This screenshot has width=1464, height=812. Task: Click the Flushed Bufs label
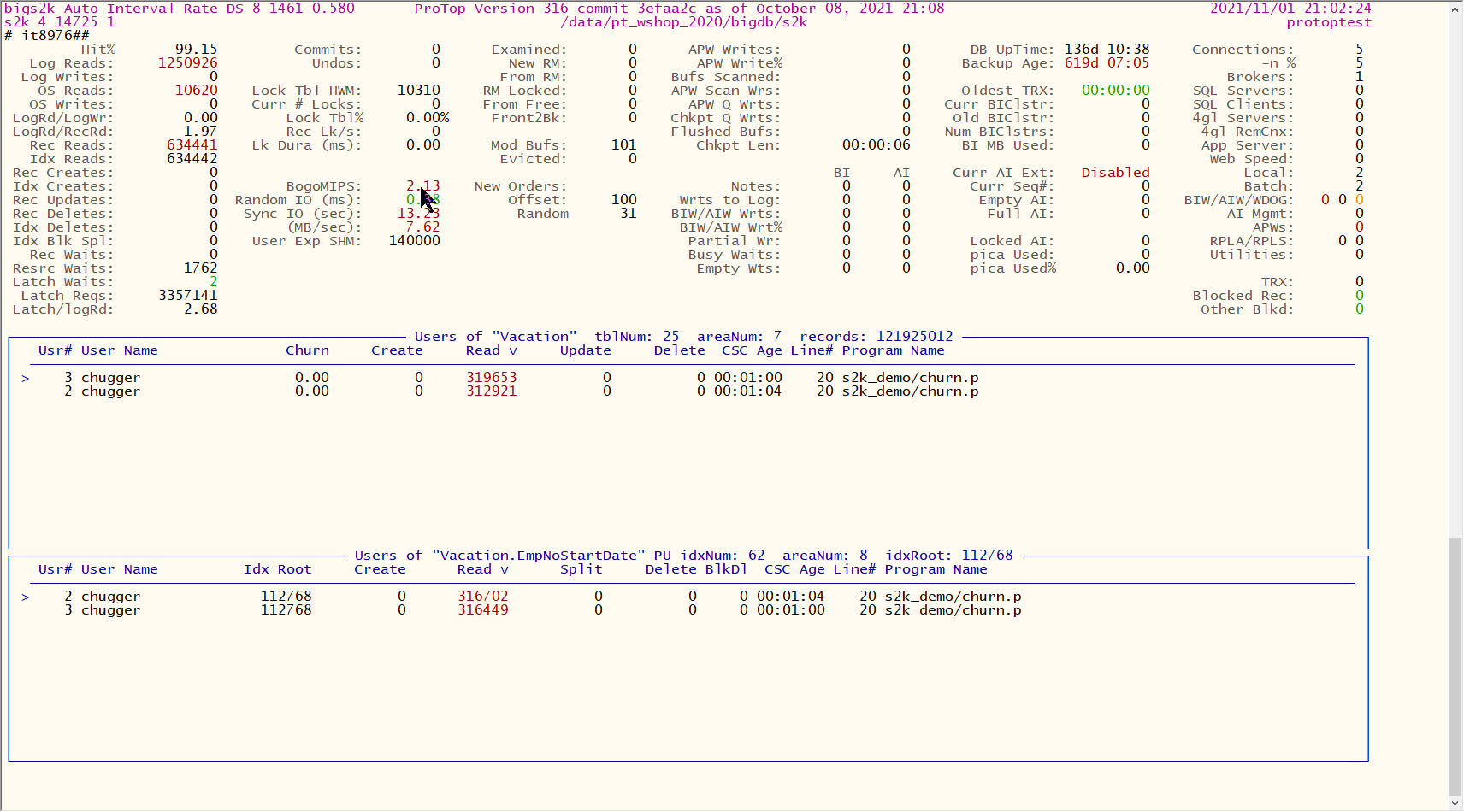[726, 132]
